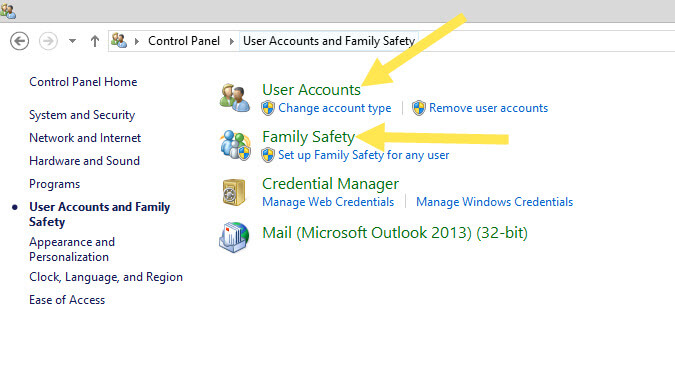Screen dimensions: 675x380
Task: Expand the chevron after Control Panel breadcrumb
Action: point(232,41)
